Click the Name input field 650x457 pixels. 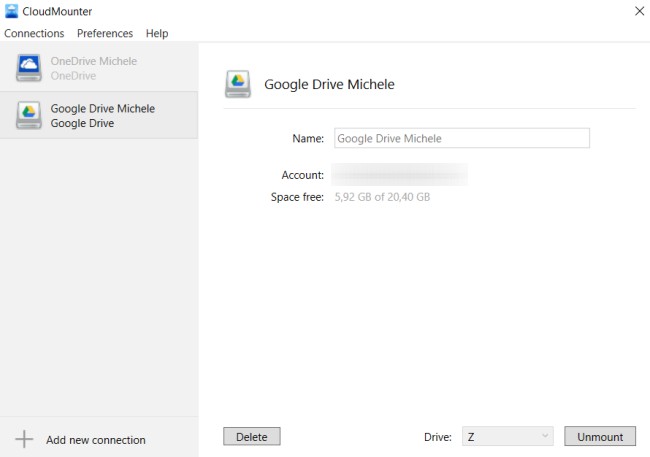pyautogui.click(x=462, y=138)
